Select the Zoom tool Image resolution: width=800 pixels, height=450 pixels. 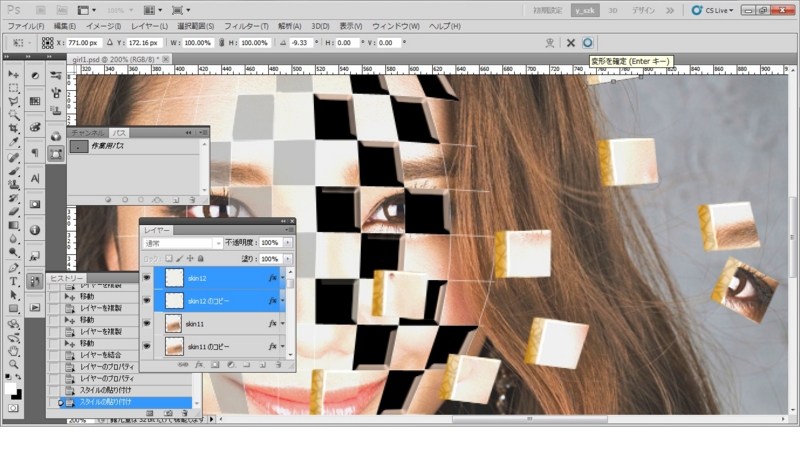pyautogui.click(x=13, y=364)
